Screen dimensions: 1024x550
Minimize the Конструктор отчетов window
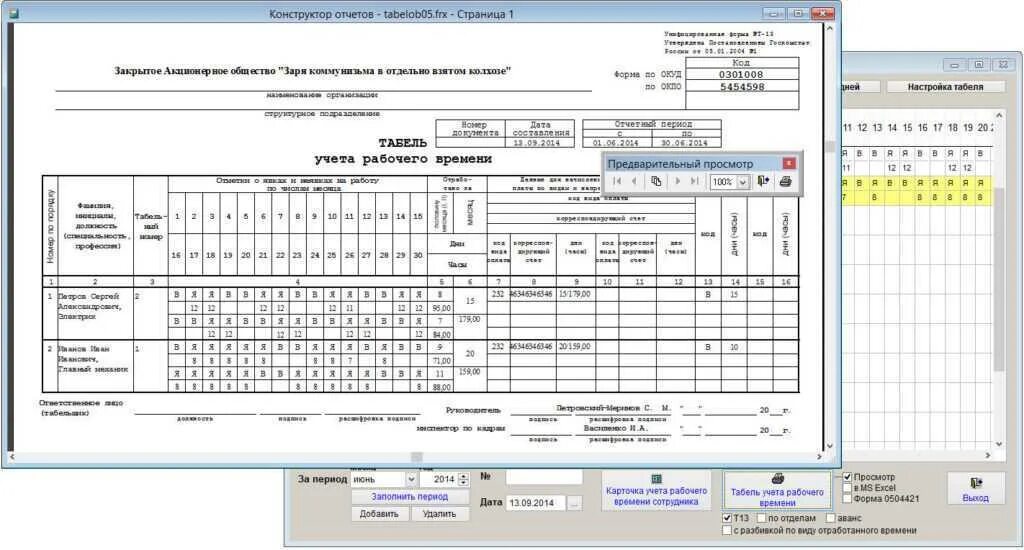pos(773,14)
